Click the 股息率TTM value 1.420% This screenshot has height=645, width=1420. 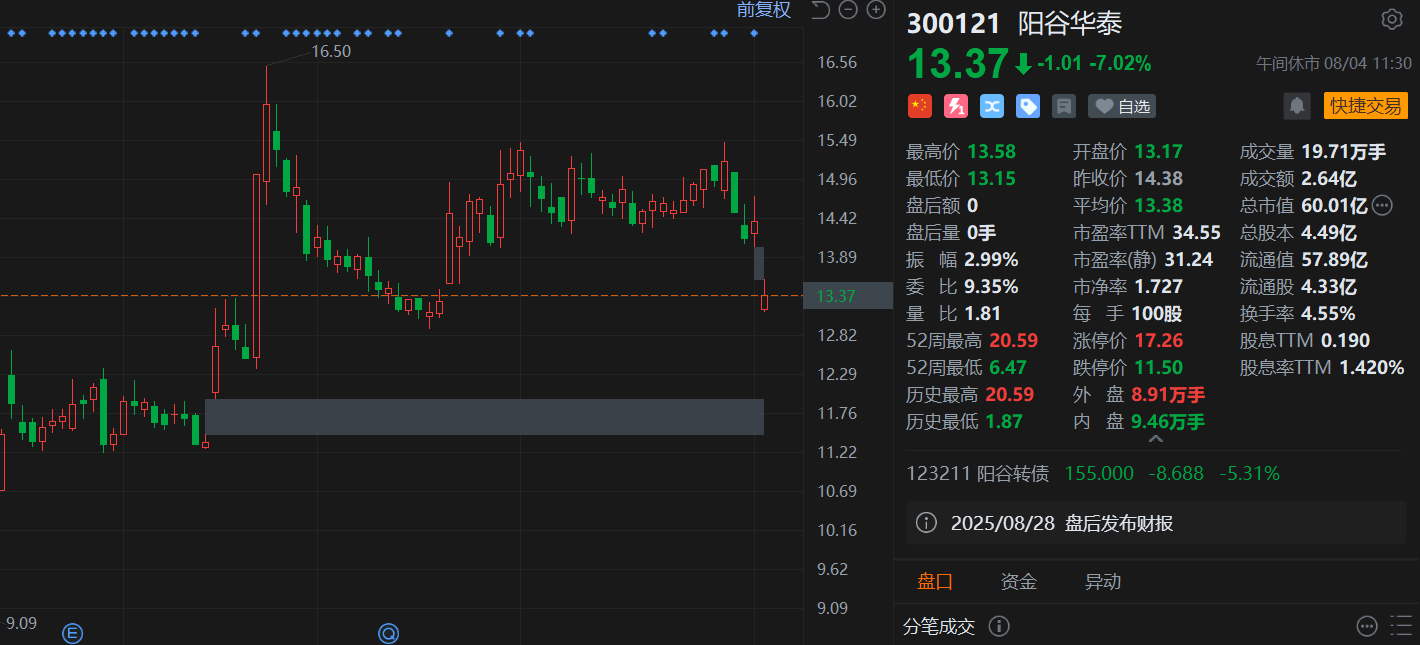click(x=1372, y=367)
